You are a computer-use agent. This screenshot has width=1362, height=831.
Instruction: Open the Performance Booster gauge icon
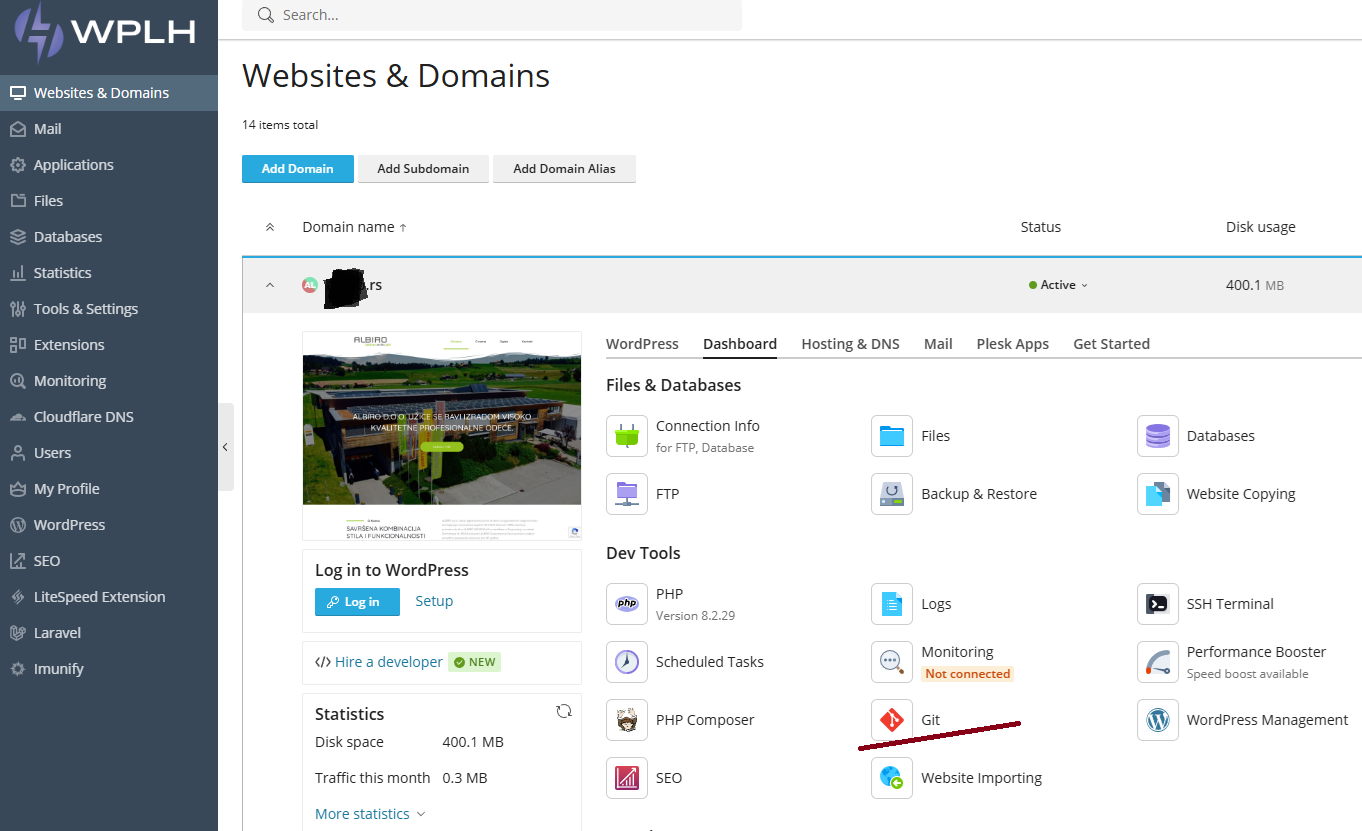1158,662
